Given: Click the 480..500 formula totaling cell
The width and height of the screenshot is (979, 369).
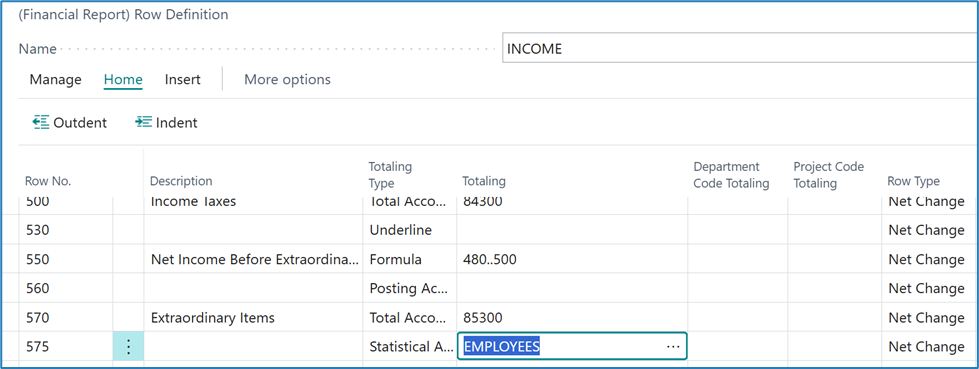Looking at the screenshot, I should click(572, 259).
